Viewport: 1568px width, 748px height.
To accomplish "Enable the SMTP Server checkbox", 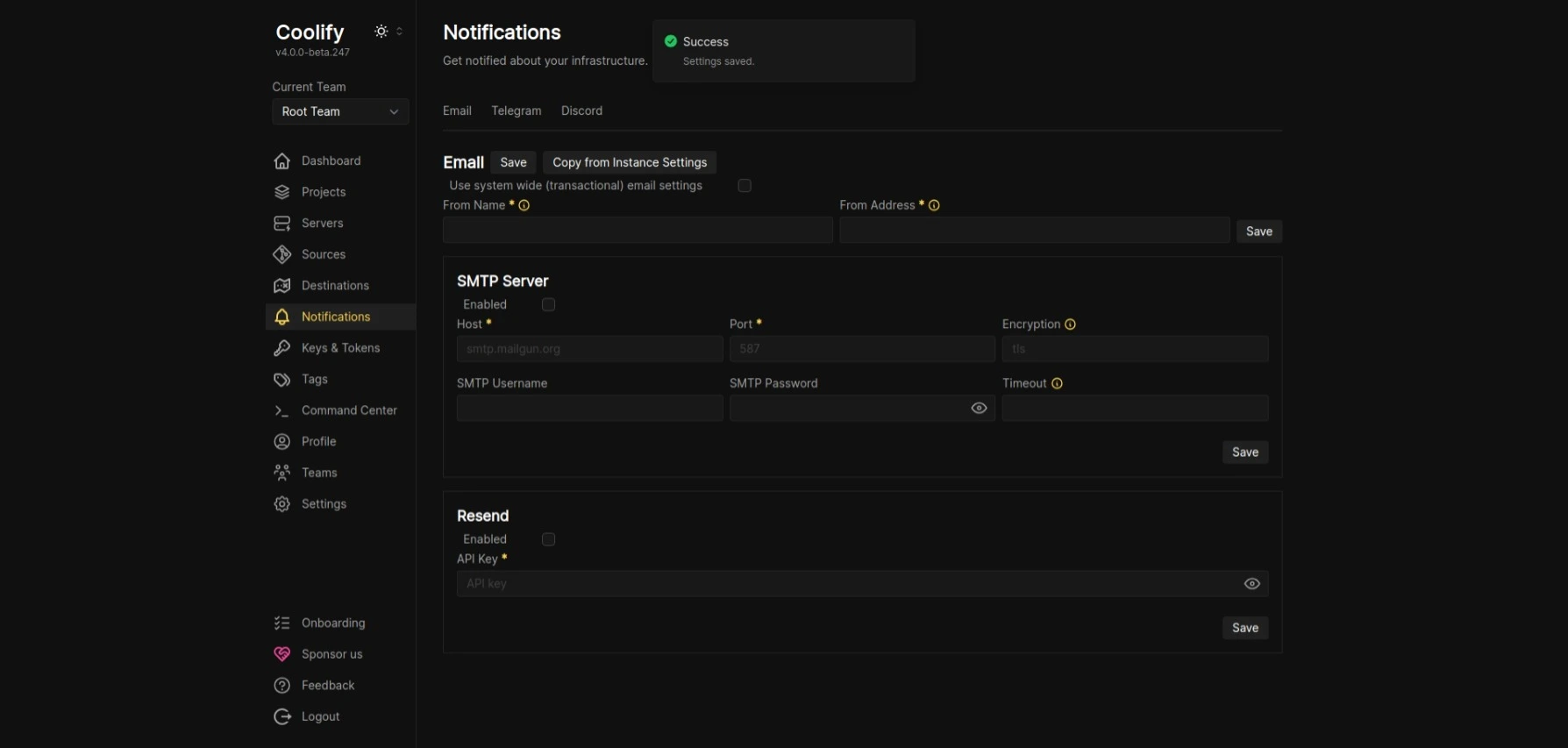I will [548, 304].
